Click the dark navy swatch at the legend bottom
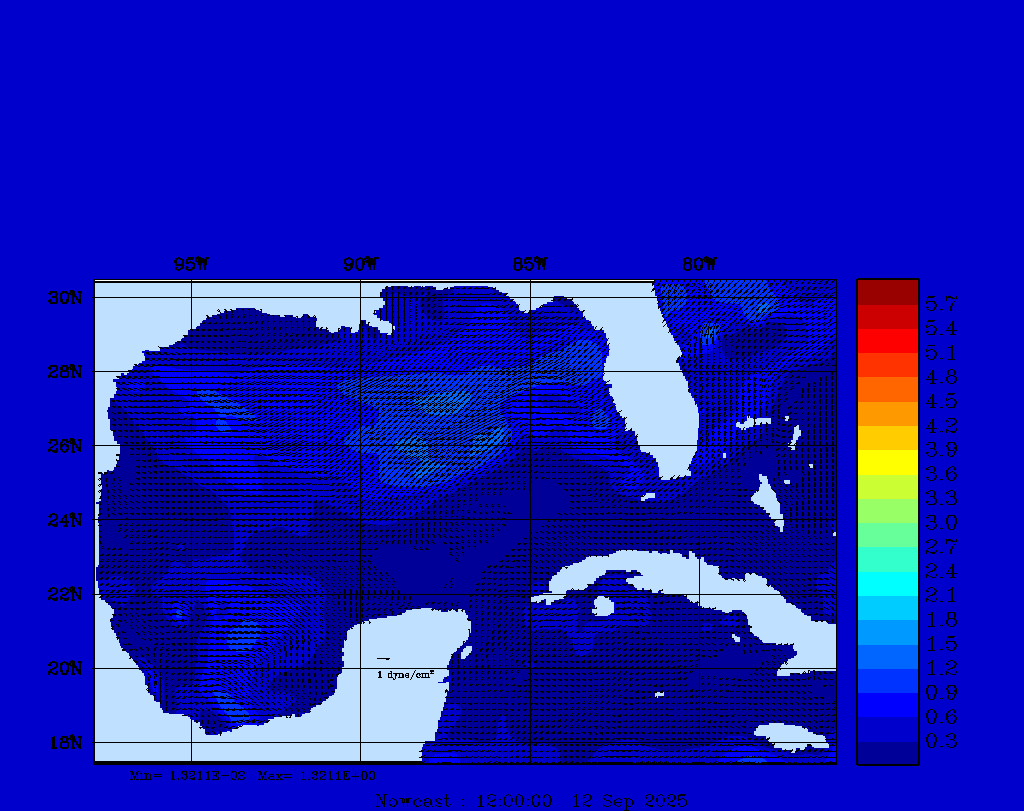 coord(887,753)
